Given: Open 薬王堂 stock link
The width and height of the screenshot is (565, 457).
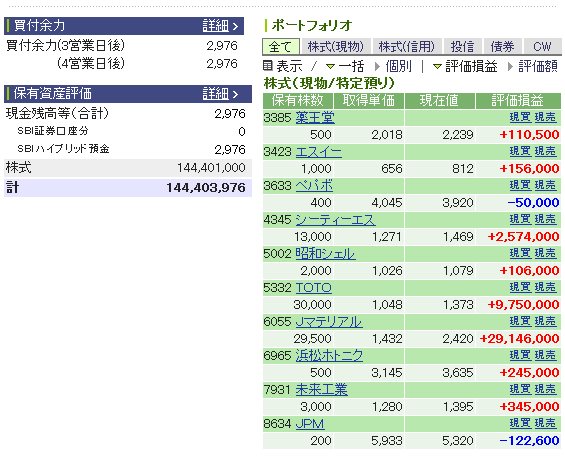Looking at the screenshot, I should click(x=315, y=118).
